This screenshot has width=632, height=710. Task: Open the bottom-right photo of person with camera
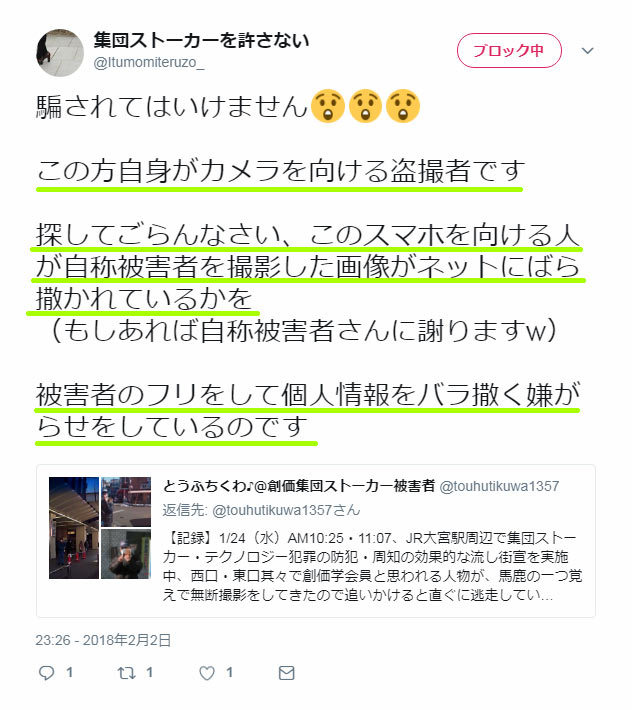126,554
